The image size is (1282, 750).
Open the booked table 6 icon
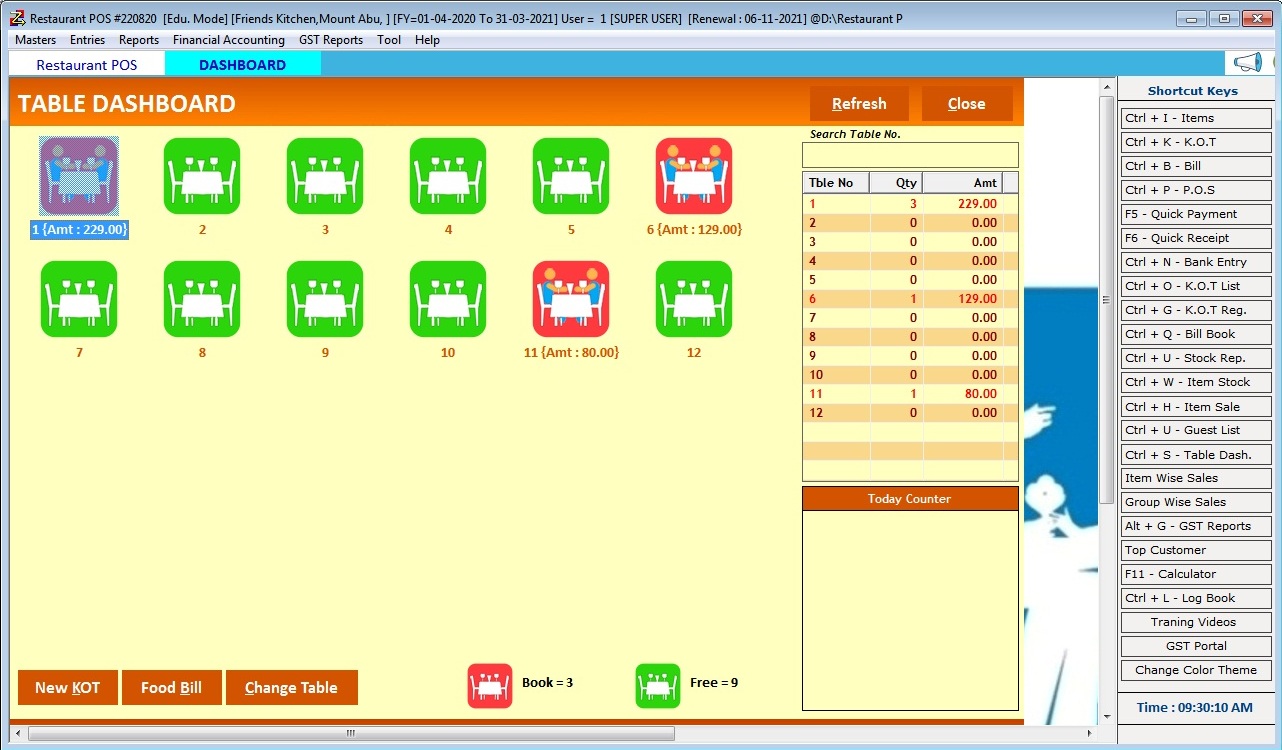pos(694,175)
